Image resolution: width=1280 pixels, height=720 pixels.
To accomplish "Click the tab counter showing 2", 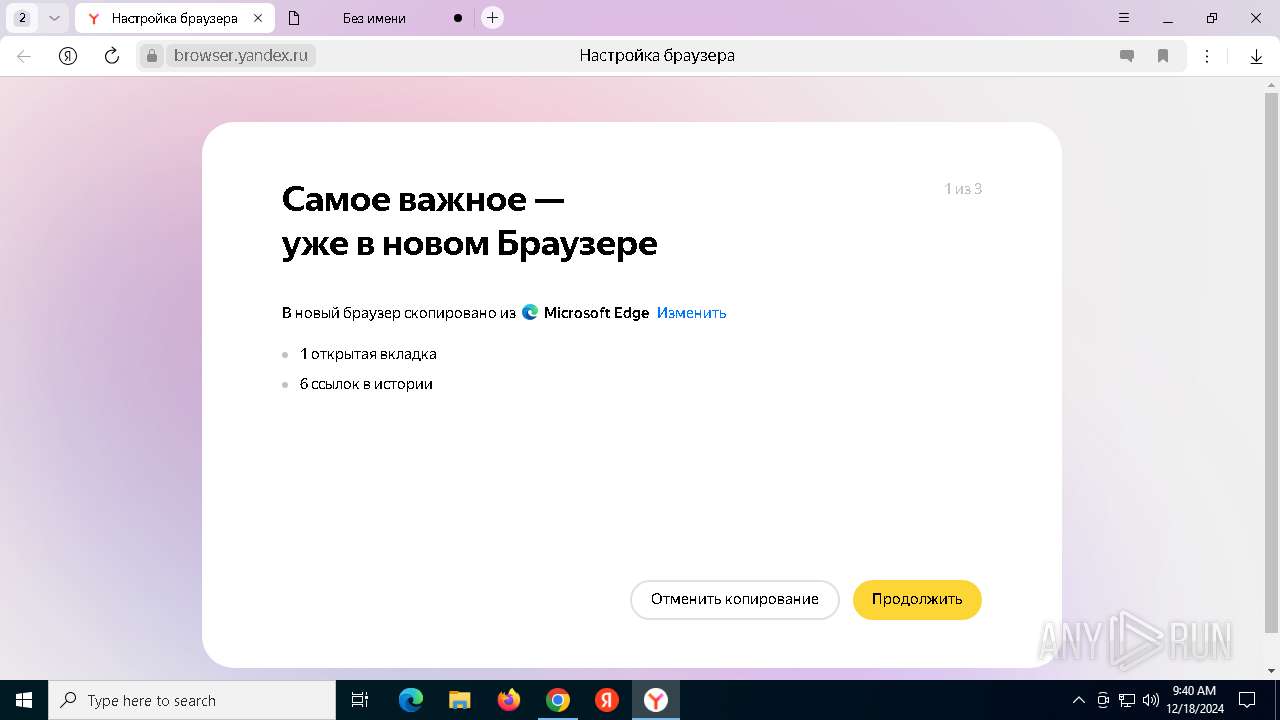I will point(22,18).
